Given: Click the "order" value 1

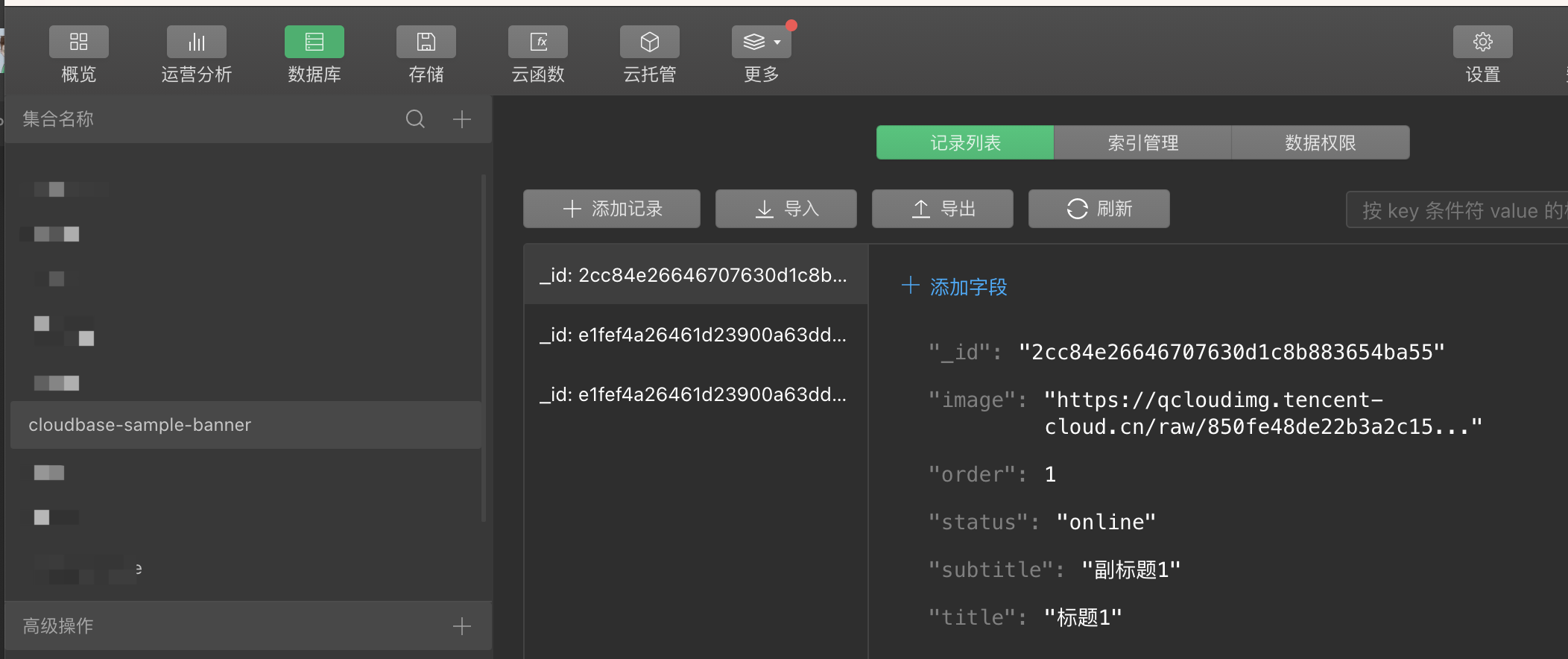Looking at the screenshot, I should (x=1050, y=474).
